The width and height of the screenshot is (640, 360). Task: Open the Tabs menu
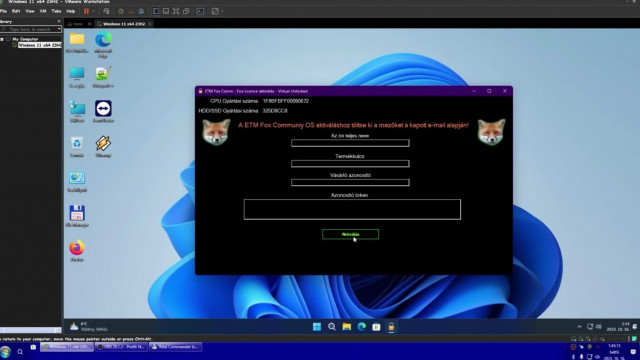coord(56,11)
